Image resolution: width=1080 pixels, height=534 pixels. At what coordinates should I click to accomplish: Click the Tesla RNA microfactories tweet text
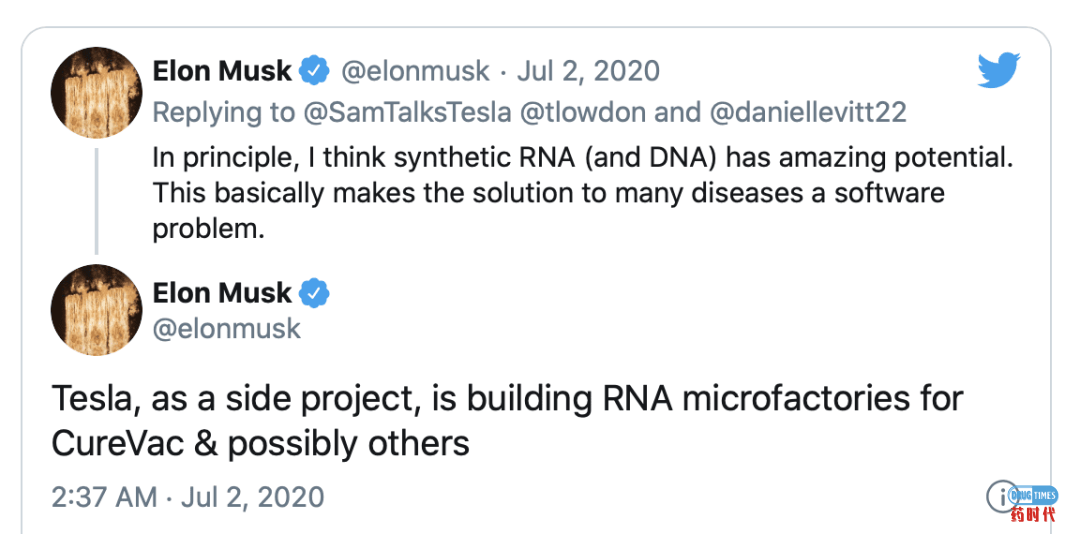pos(507,422)
